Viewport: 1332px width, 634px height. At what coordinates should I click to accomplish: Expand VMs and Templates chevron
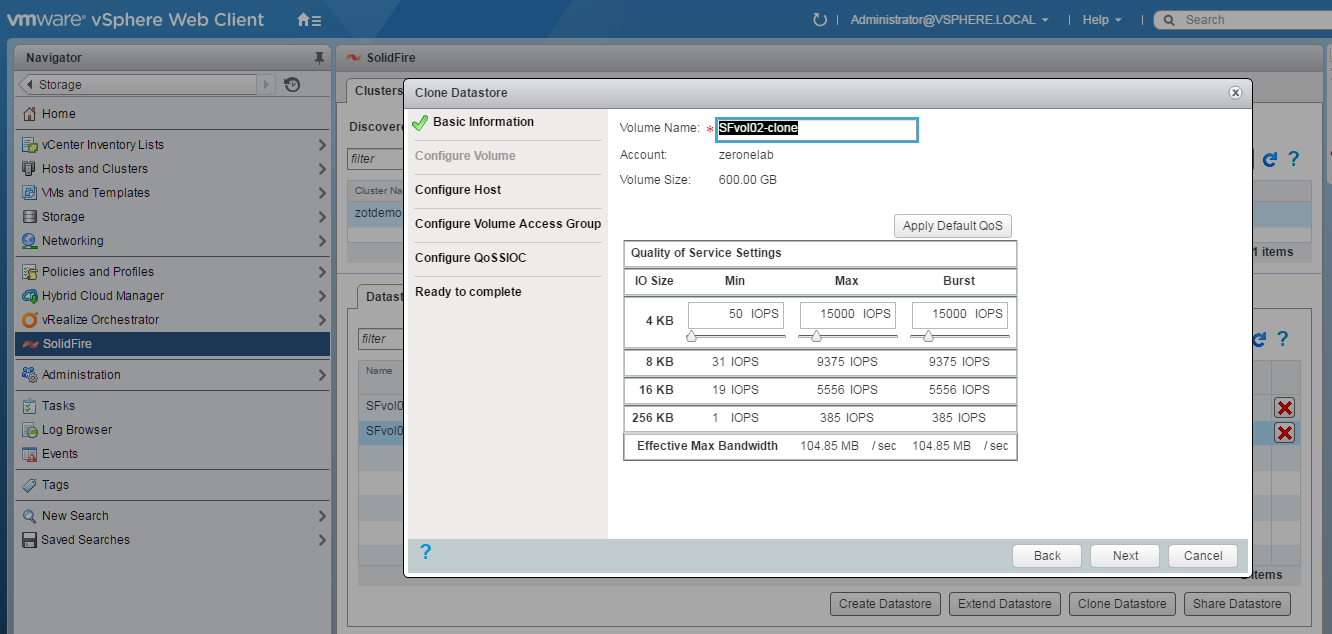coord(322,193)
